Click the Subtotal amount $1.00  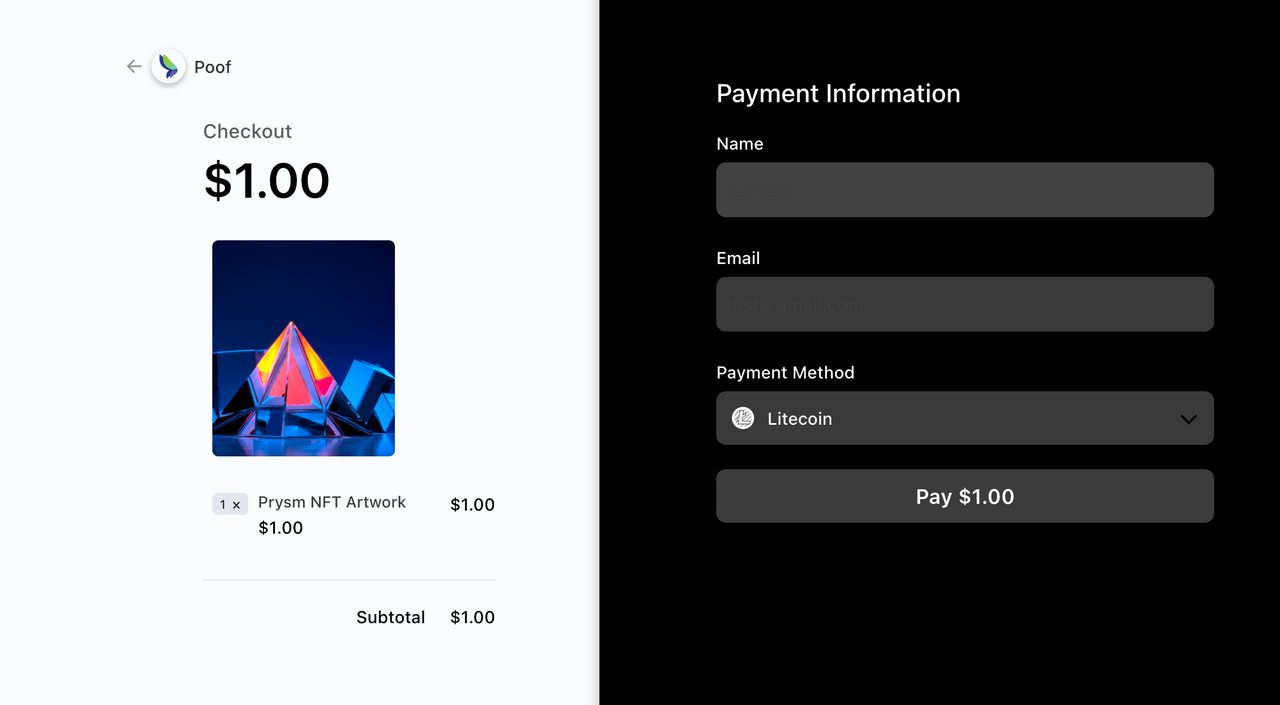coord(472,617)
